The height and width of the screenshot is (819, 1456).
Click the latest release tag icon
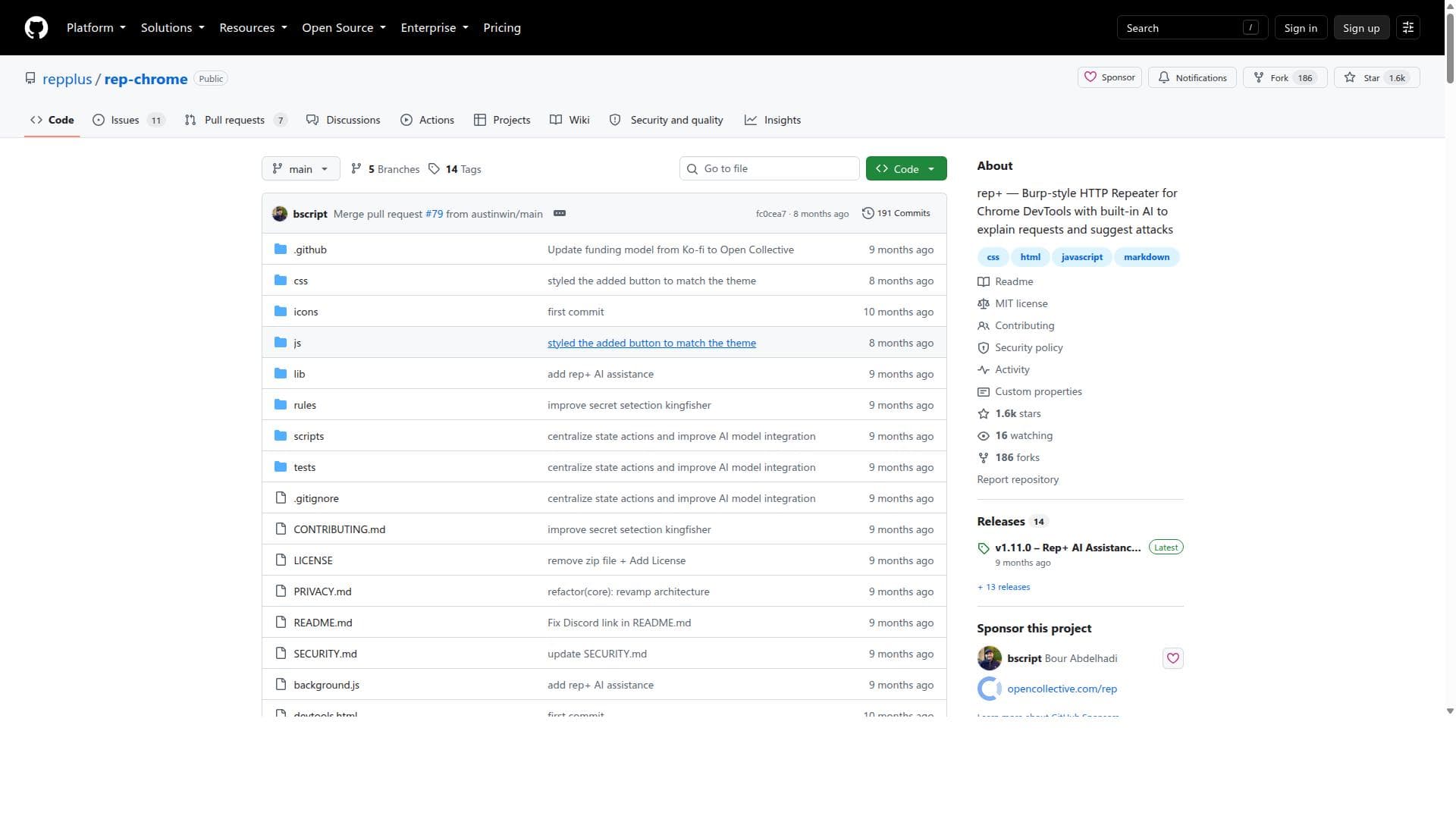(984, 548)
